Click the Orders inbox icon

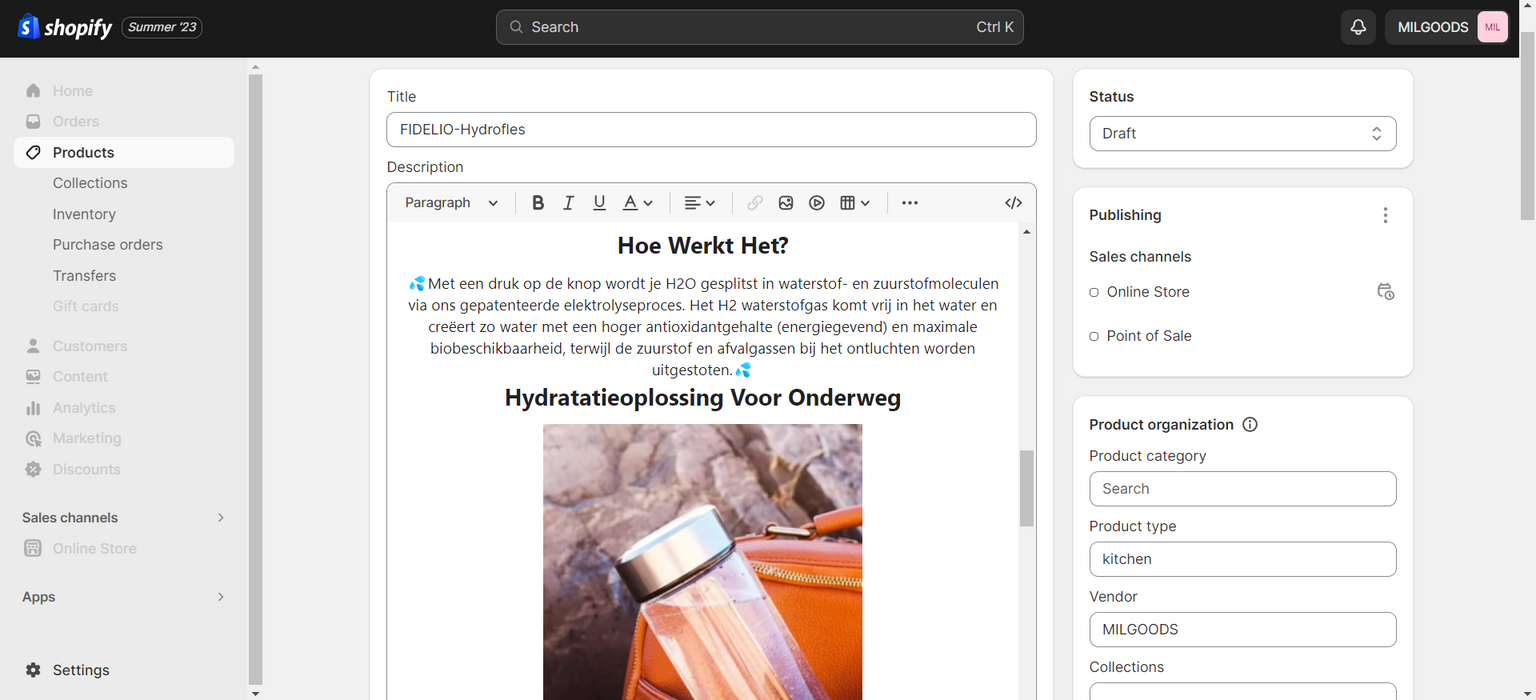coord(33,122)
